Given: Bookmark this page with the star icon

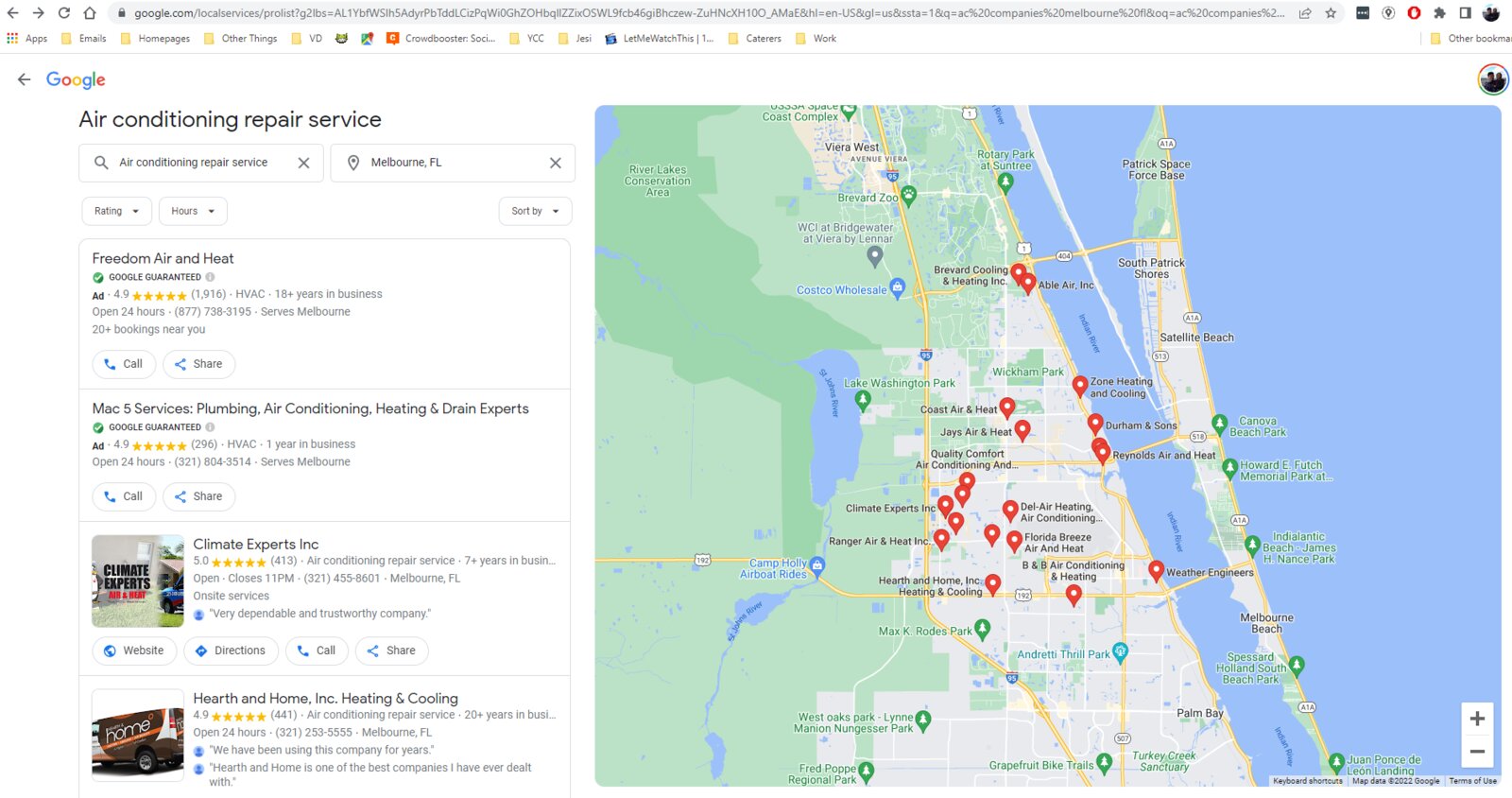Looking at the screenshot, I should (x=1331, y=13).
